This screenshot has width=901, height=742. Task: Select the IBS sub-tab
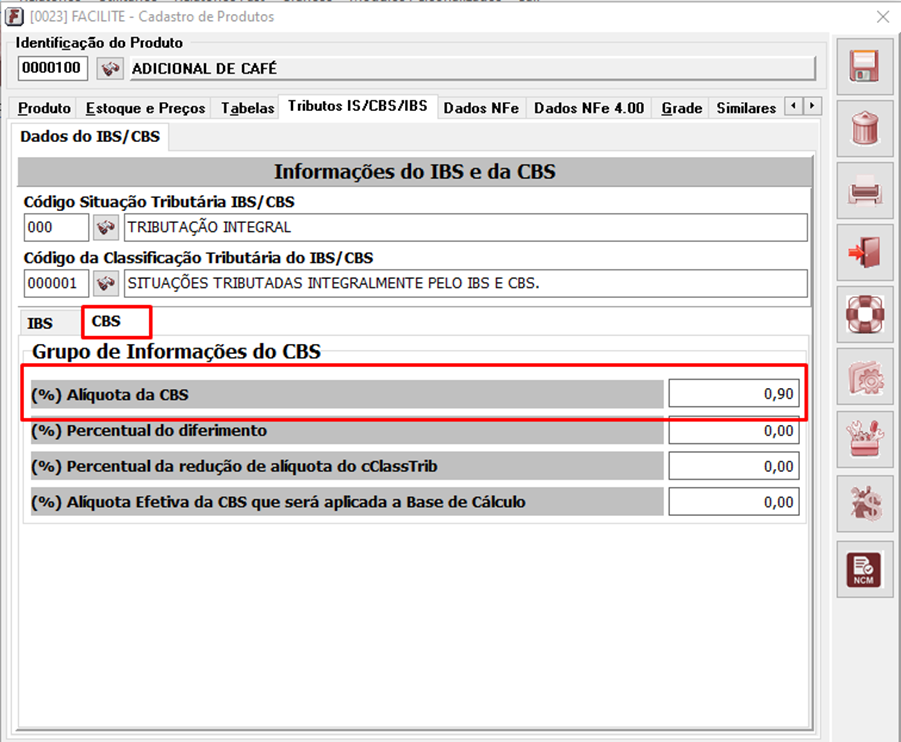[40, 324]
